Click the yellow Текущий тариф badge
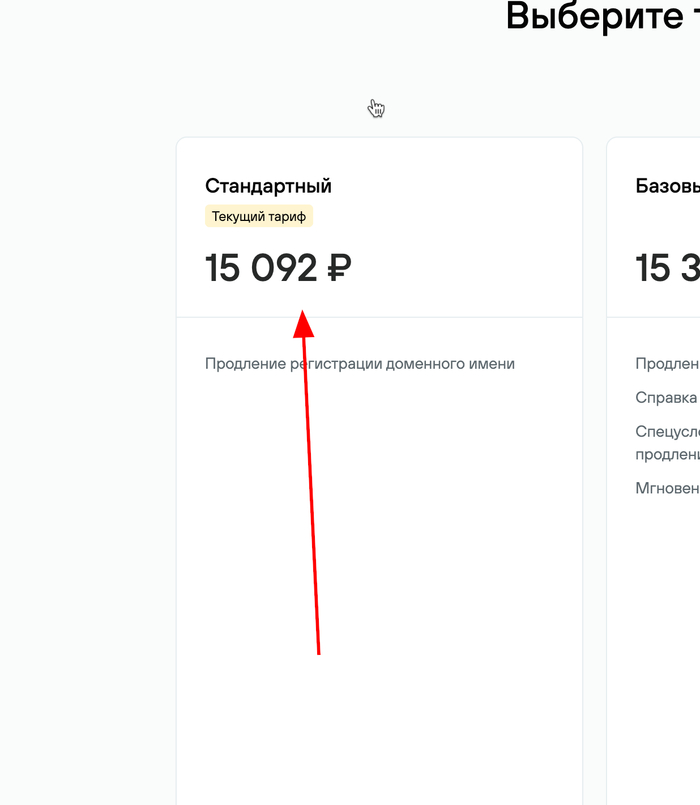The height and width of the screenshot is (805, 700). click(x=259, y=216)
